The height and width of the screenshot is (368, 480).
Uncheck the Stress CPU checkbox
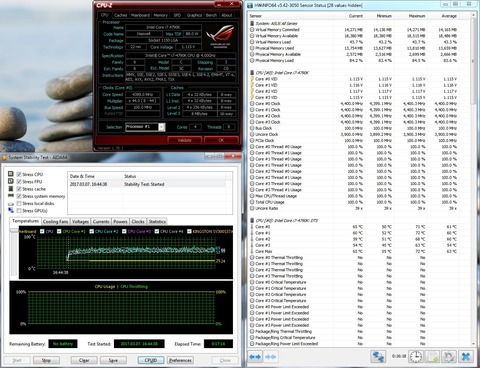pos(19,174)
